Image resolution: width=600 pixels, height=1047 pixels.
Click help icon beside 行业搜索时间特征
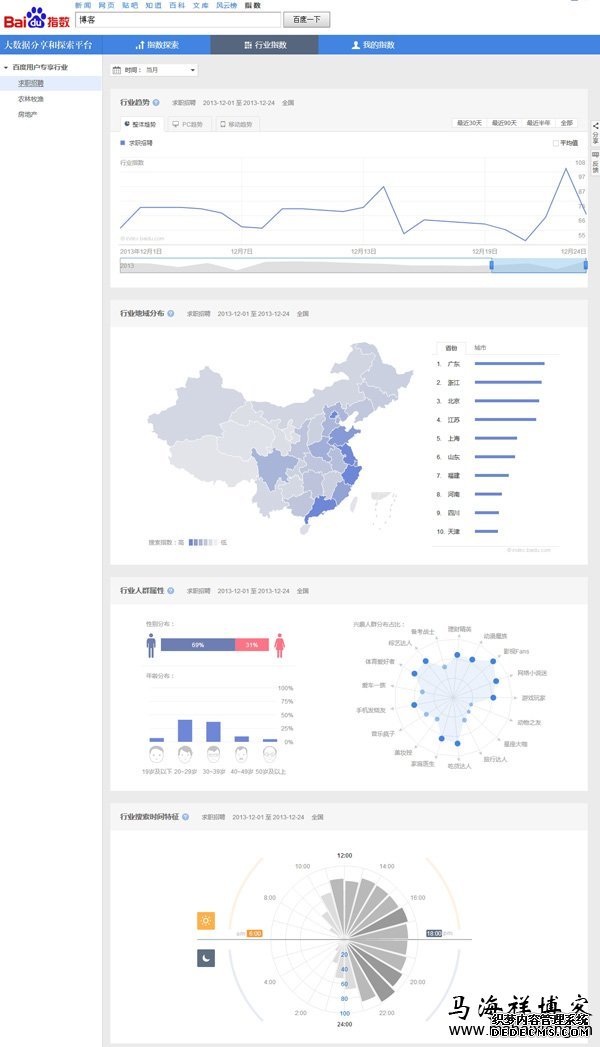click(x=186, y=817)
